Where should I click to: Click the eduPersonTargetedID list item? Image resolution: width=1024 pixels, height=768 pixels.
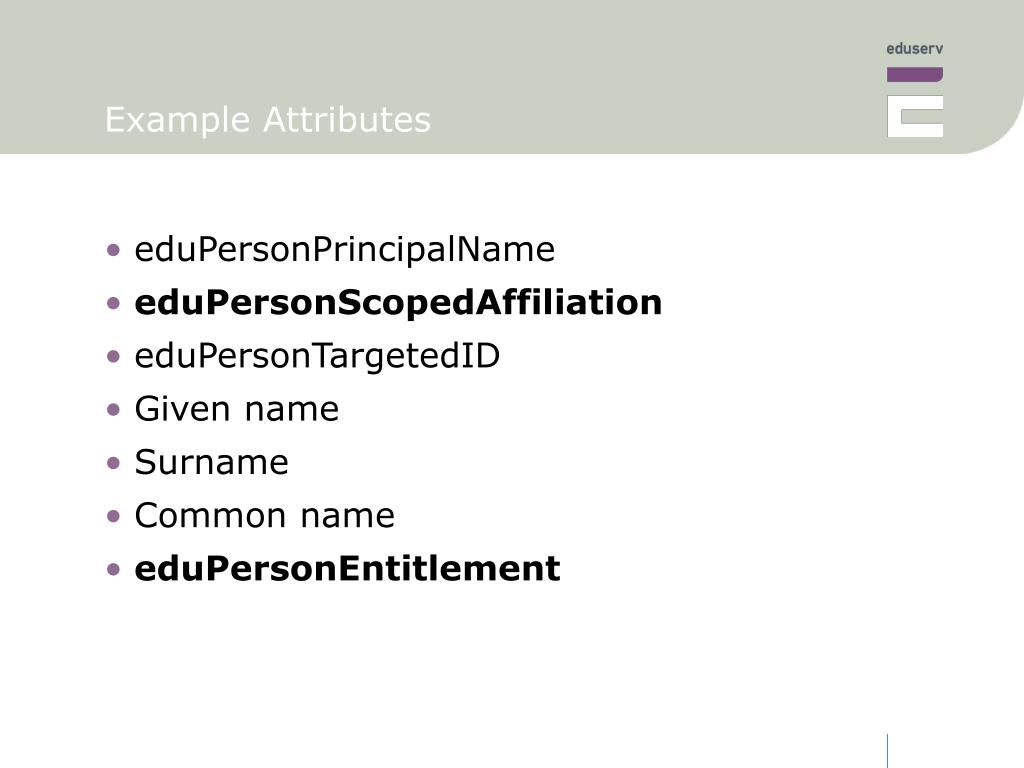pos(317,356)
